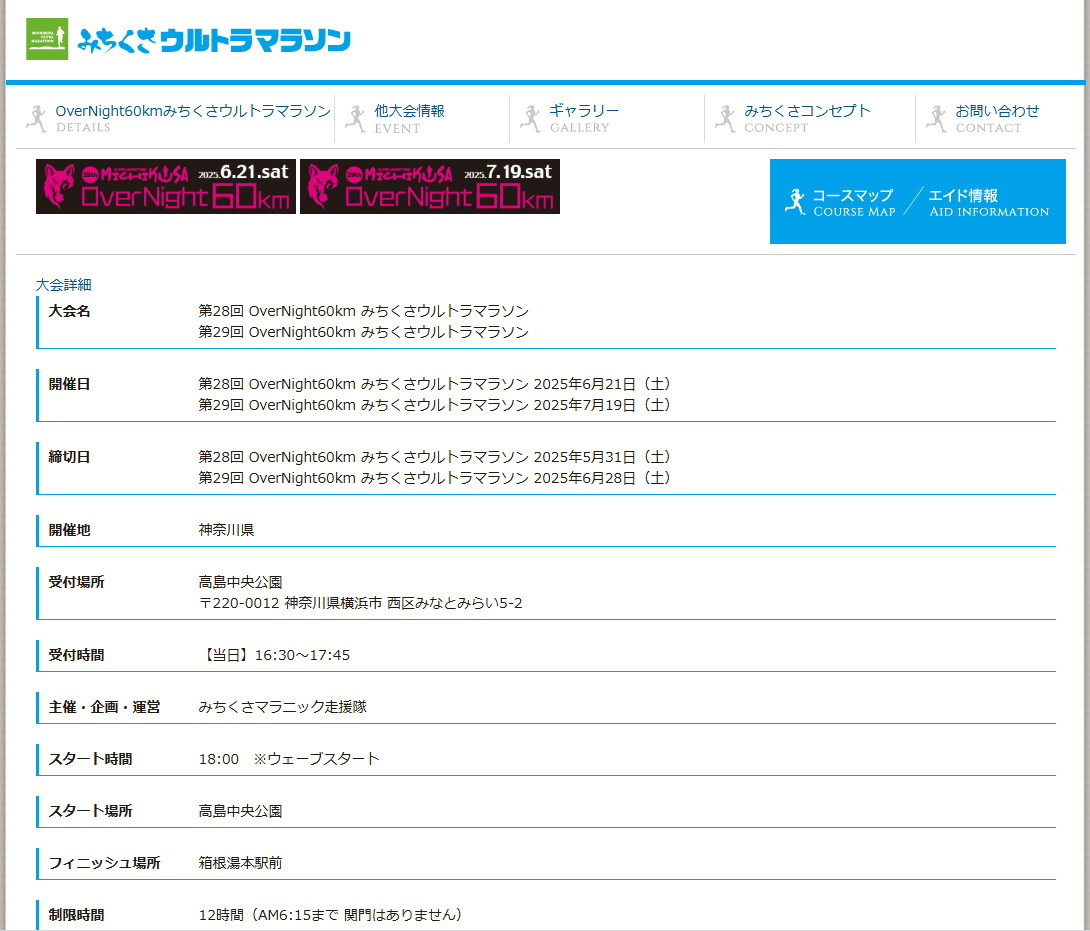1090x931 pixels.
Task: Click the 2025年6月21日 event date line
Action: point(434,384)
